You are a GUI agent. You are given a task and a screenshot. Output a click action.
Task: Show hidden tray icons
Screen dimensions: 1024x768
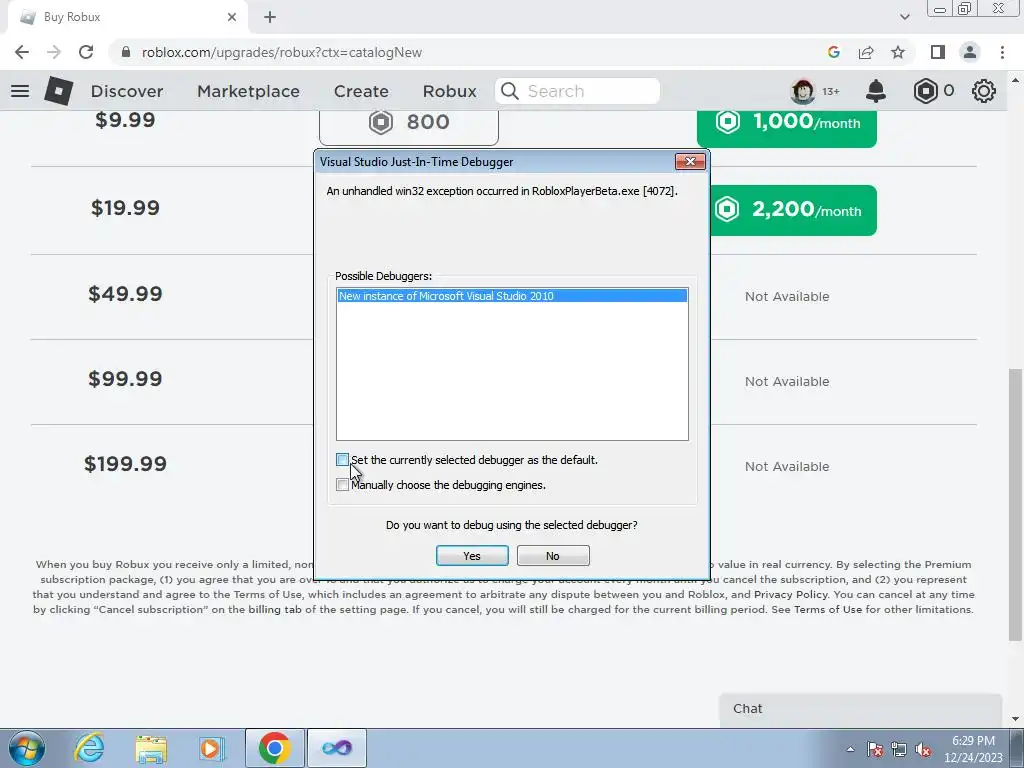[850, 749]
